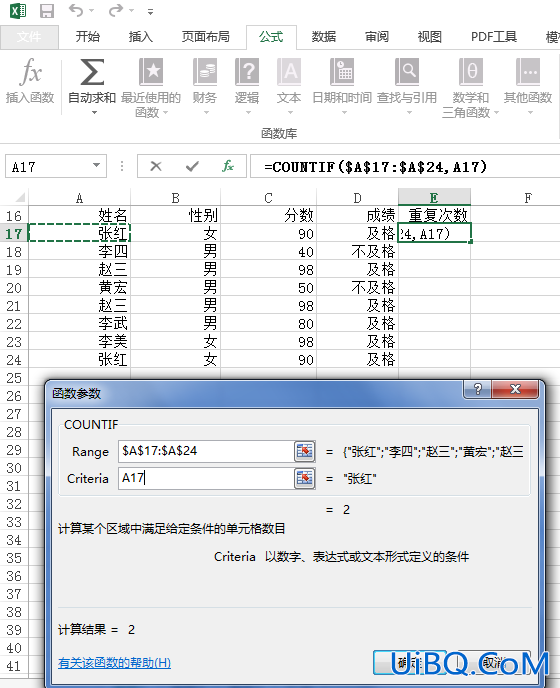560x688 pixels.
Task: Open the 财务 functions menu
Action: pos(205,86)
